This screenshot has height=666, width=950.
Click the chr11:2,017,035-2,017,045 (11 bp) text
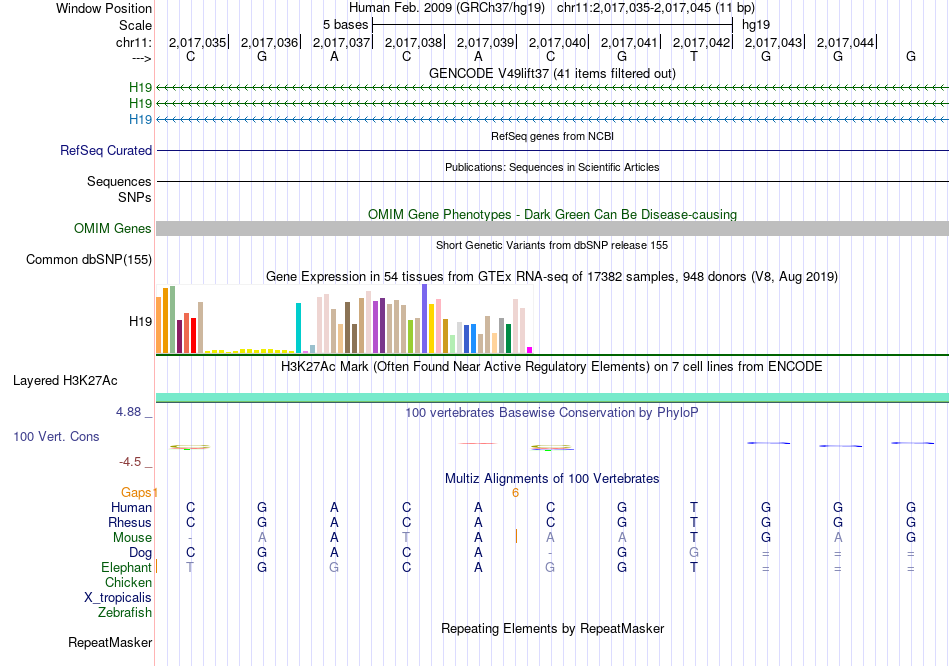[656, 8]
